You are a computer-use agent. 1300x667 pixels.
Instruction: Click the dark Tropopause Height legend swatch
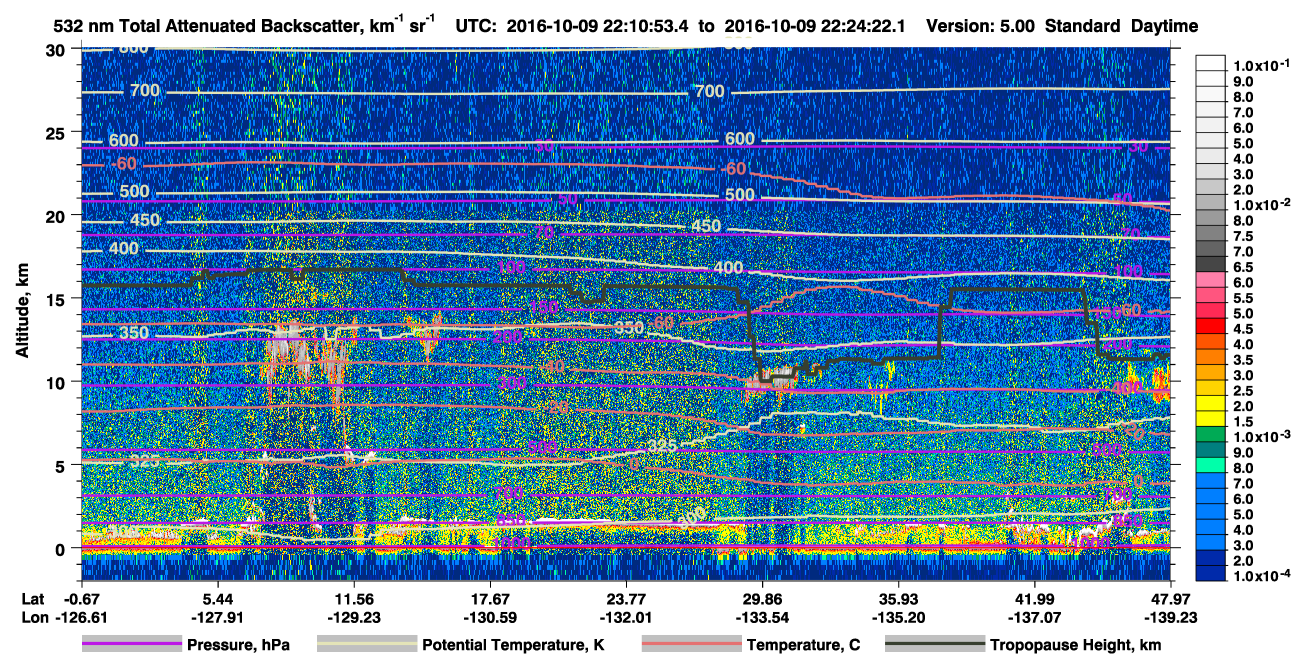point(933,646)
